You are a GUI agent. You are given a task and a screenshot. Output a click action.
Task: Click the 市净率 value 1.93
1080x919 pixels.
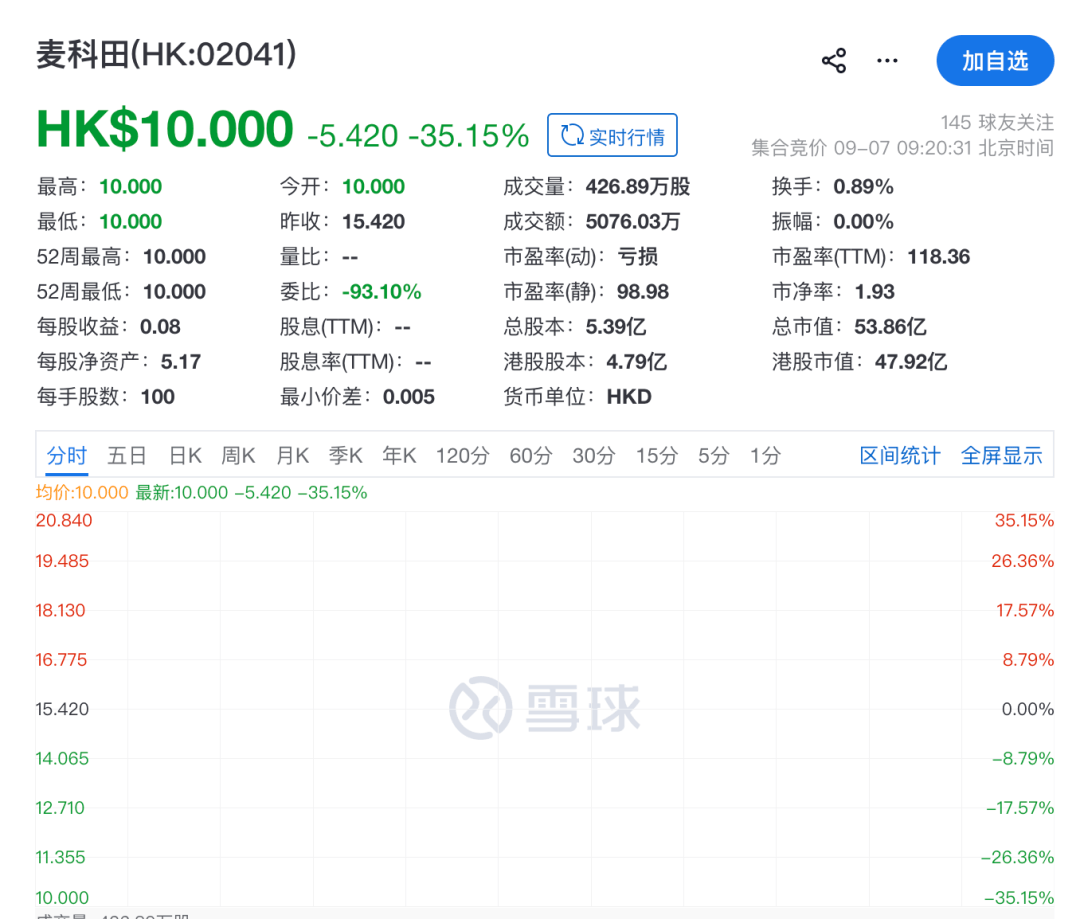point(874,292)
